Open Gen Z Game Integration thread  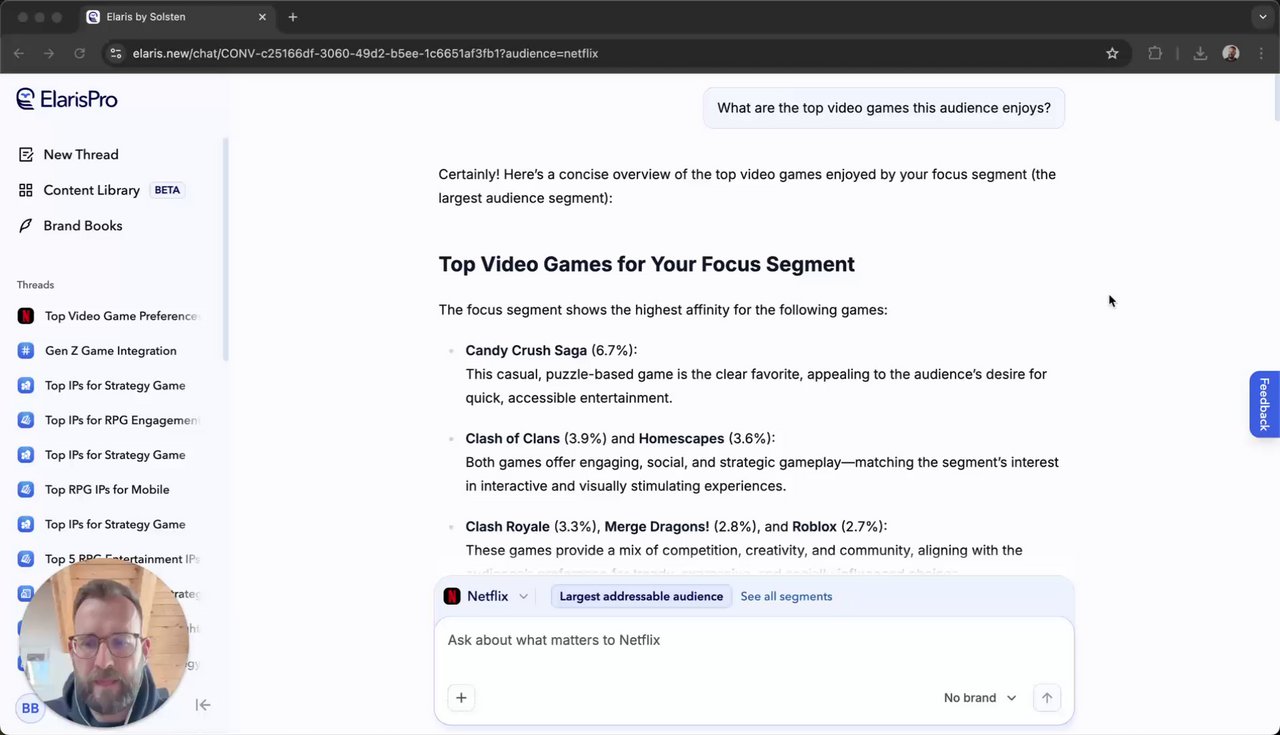pyautogui.click(x=111, y=351)
